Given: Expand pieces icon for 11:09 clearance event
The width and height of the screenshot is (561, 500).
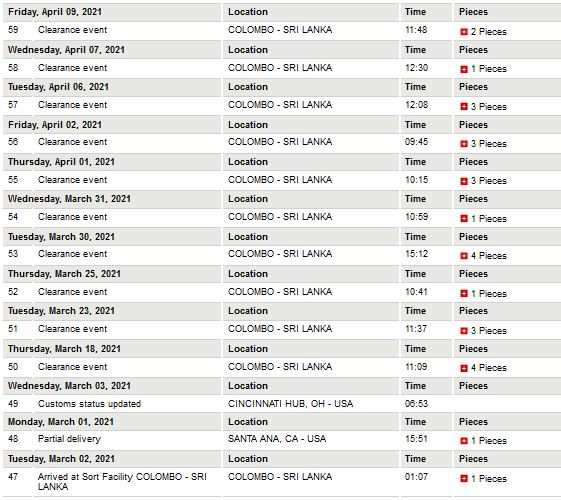Looking at the screenshot, I should (x=464, y=368).
